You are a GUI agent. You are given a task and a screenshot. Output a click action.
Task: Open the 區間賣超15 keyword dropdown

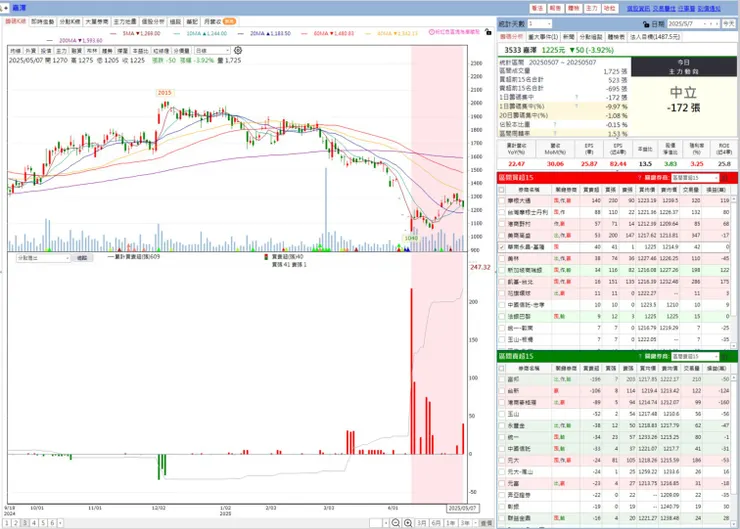click(x=695, y=356)
